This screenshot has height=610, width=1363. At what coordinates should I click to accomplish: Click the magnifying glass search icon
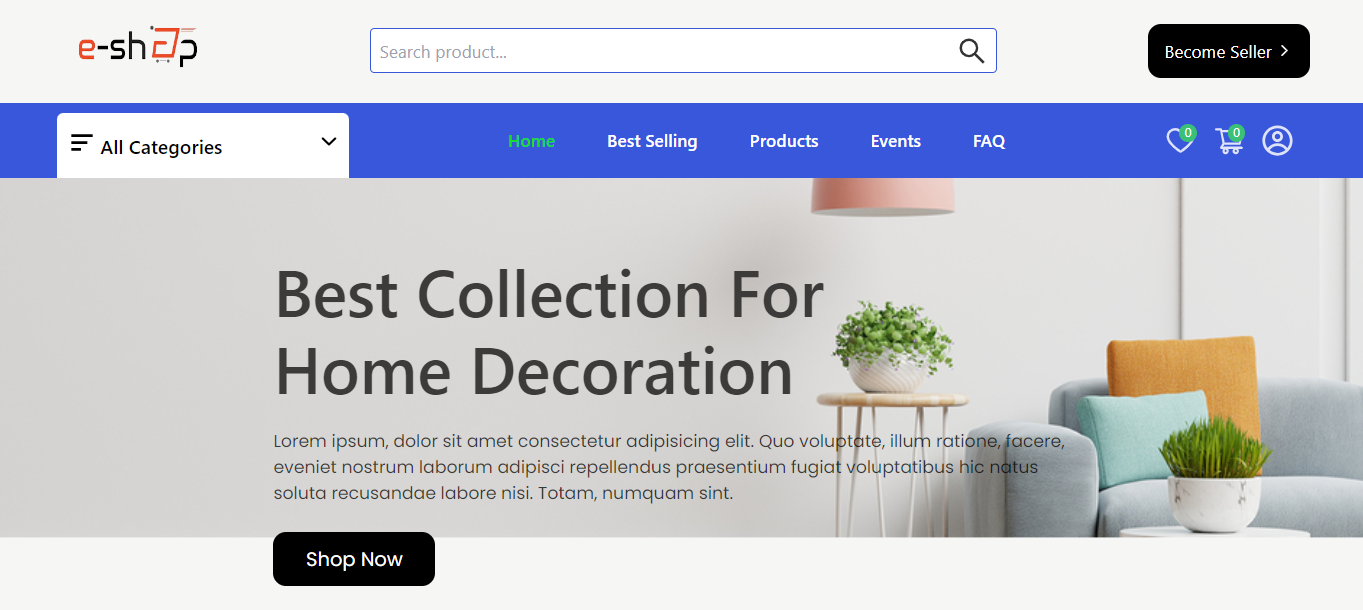pos(972,51)
